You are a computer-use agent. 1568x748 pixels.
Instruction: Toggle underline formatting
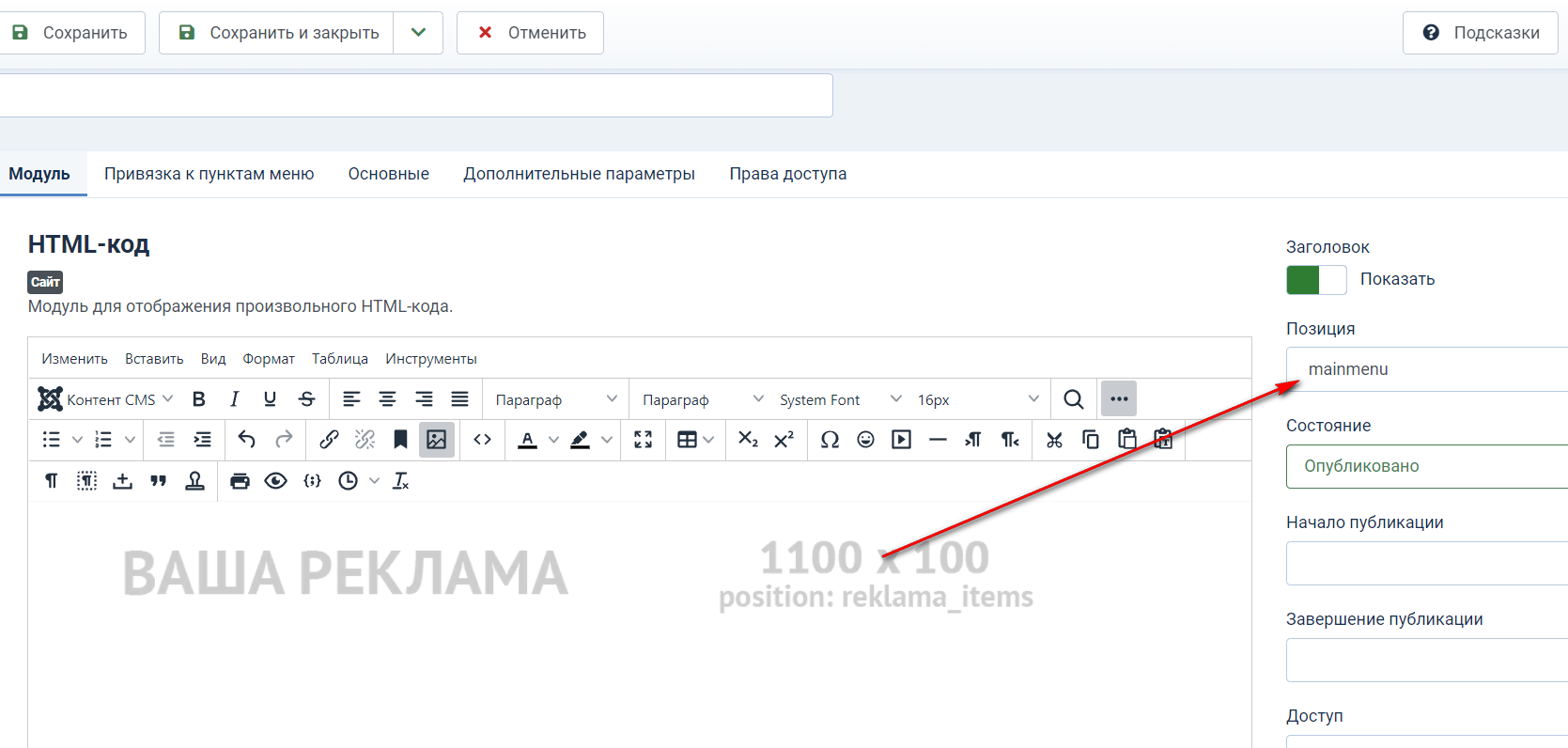[270, 399]
